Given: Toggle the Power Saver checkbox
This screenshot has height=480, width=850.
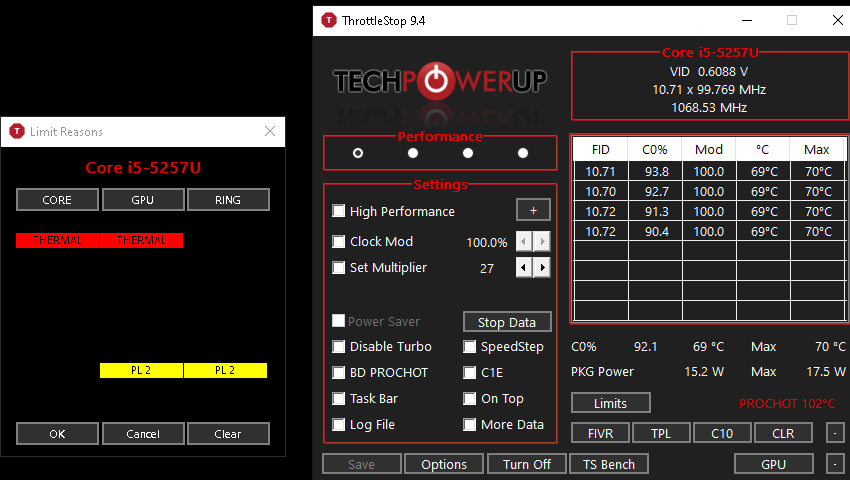Looking at the screenshot, I should (x=338, y=321).
